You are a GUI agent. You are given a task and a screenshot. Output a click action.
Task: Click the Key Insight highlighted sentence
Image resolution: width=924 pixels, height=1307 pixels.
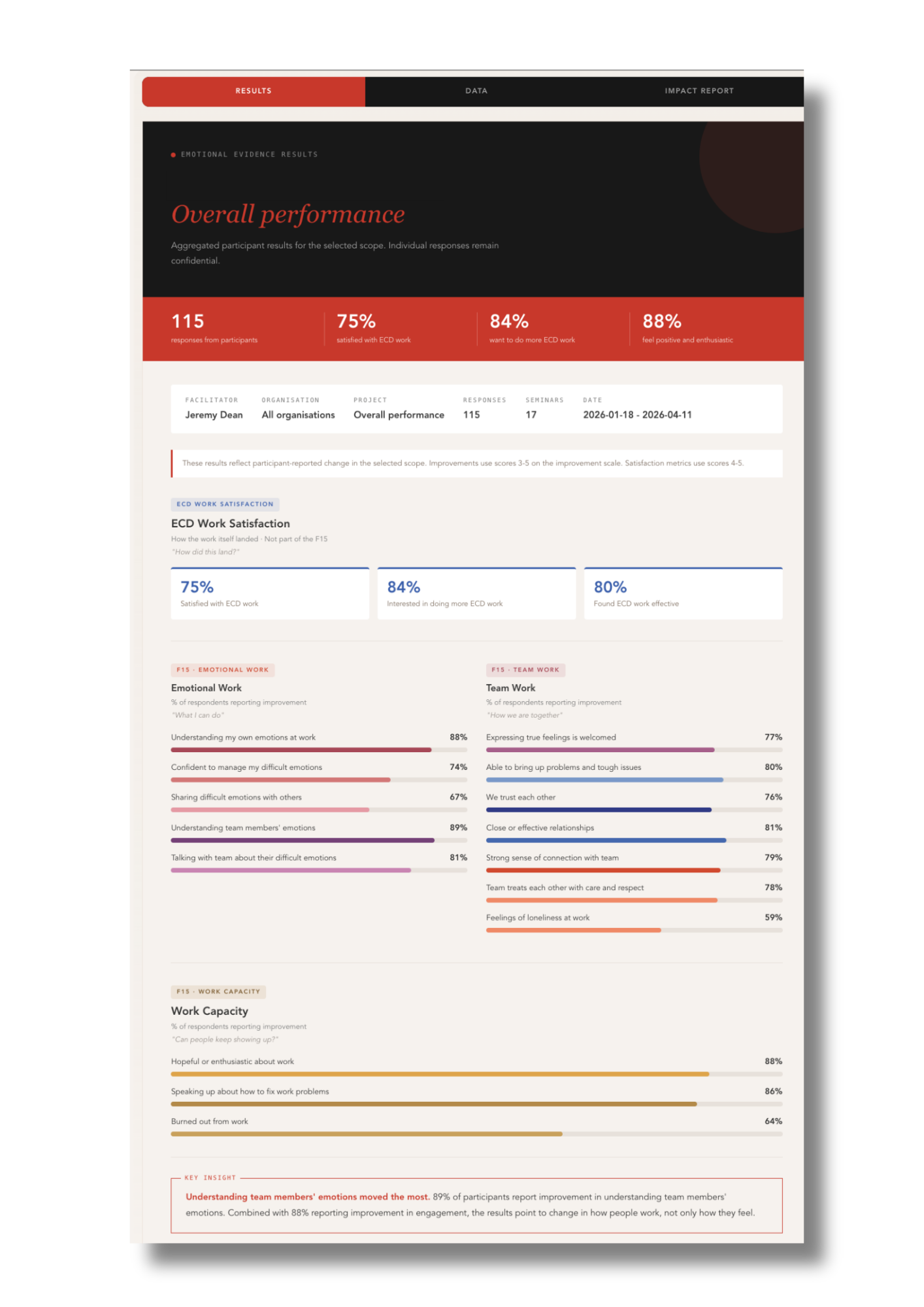(308, 1197)
